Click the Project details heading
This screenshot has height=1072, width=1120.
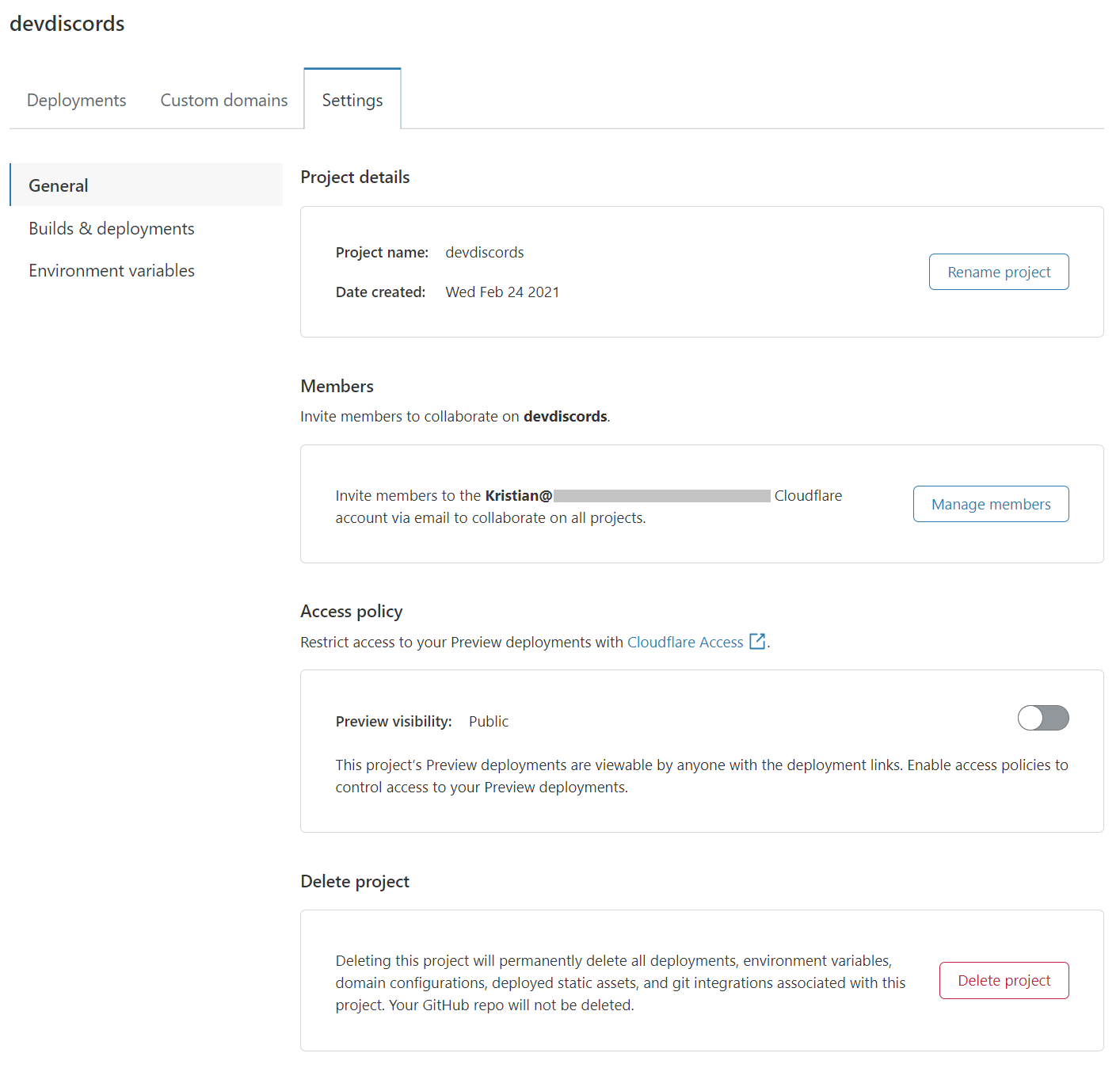354,177
